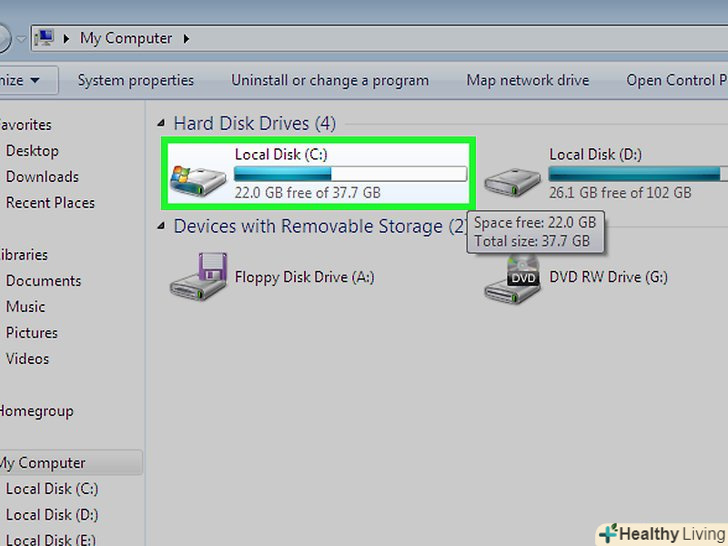
Task: Click the 26.1 GB free of 102 GB text
Action: (x=620, y=193)
